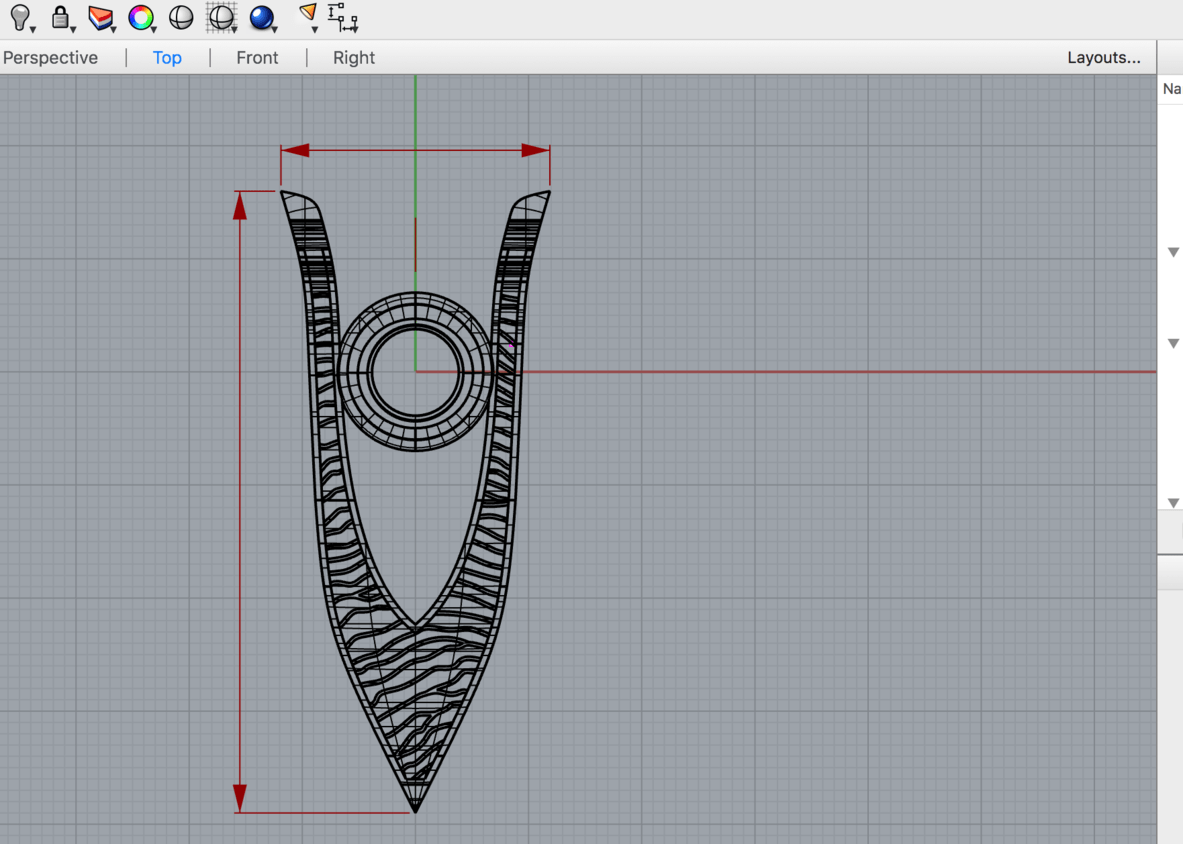Toggle the middle disclosure triangle in right panel
This screenshot has height=844, width=1183.
1173,343
